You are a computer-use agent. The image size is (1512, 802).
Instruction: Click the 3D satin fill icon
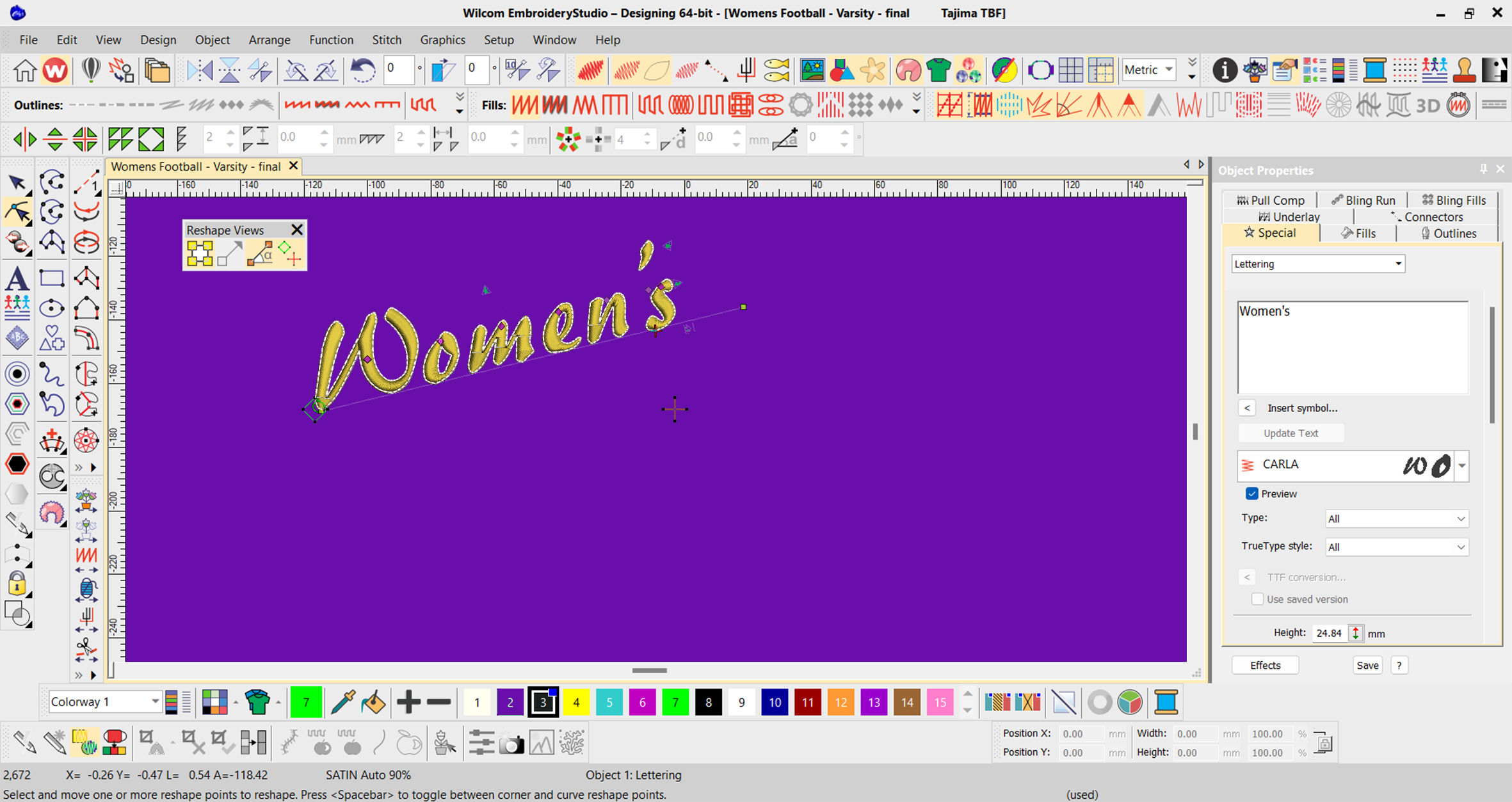tap(1428, 105)
